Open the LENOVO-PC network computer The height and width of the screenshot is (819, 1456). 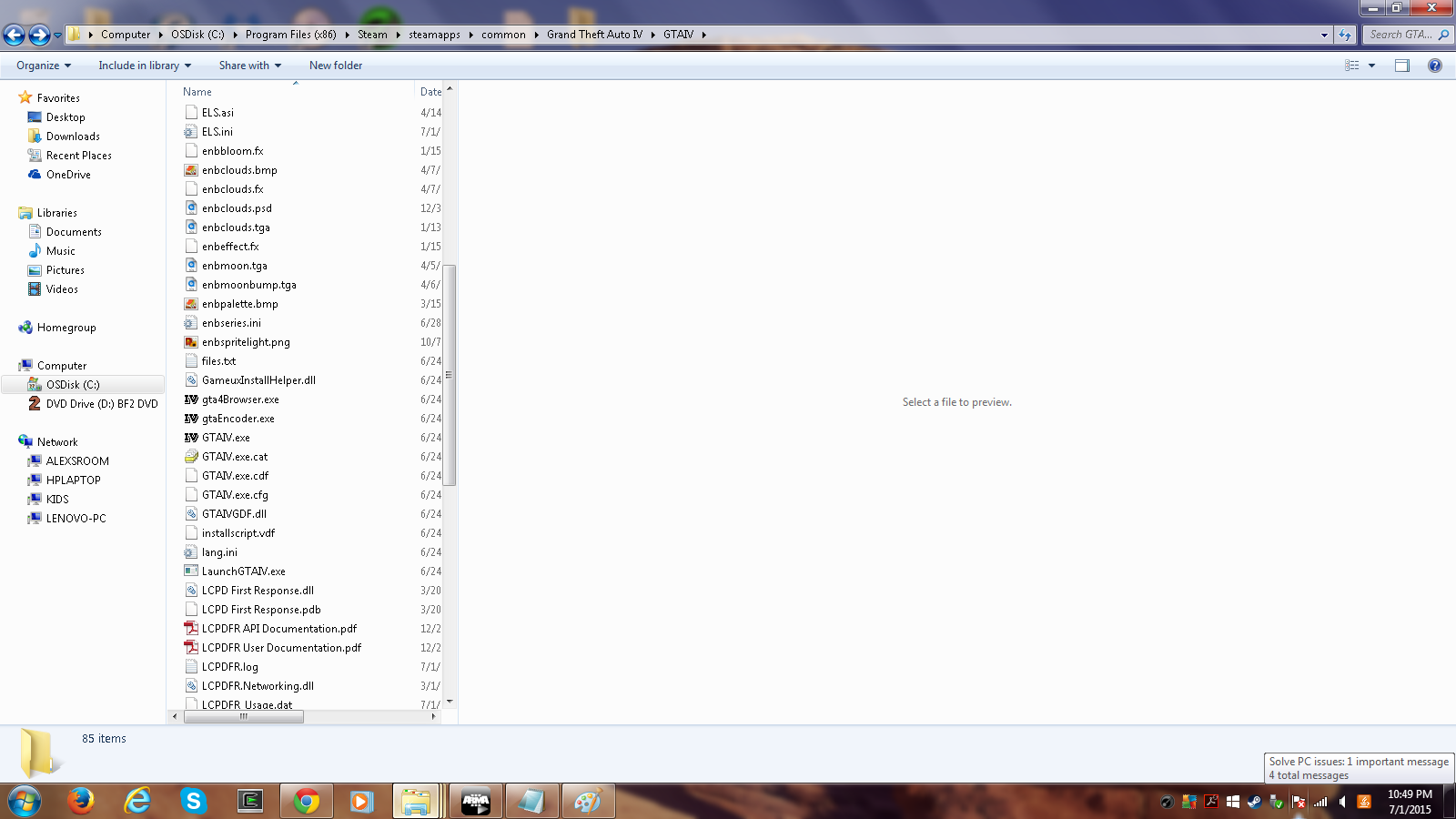point(76,519)
